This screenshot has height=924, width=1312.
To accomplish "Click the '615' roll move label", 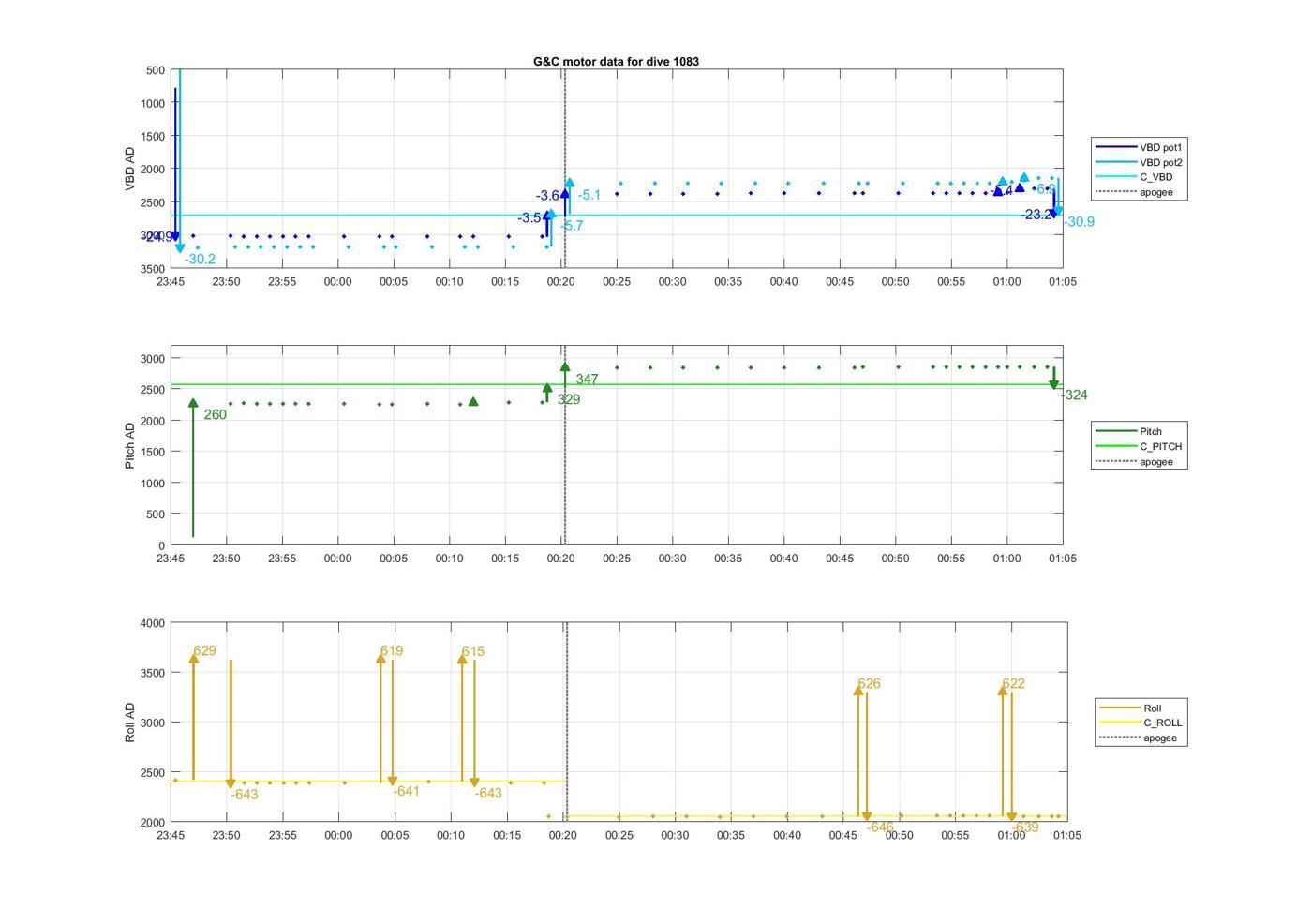I will coord(473,651).
